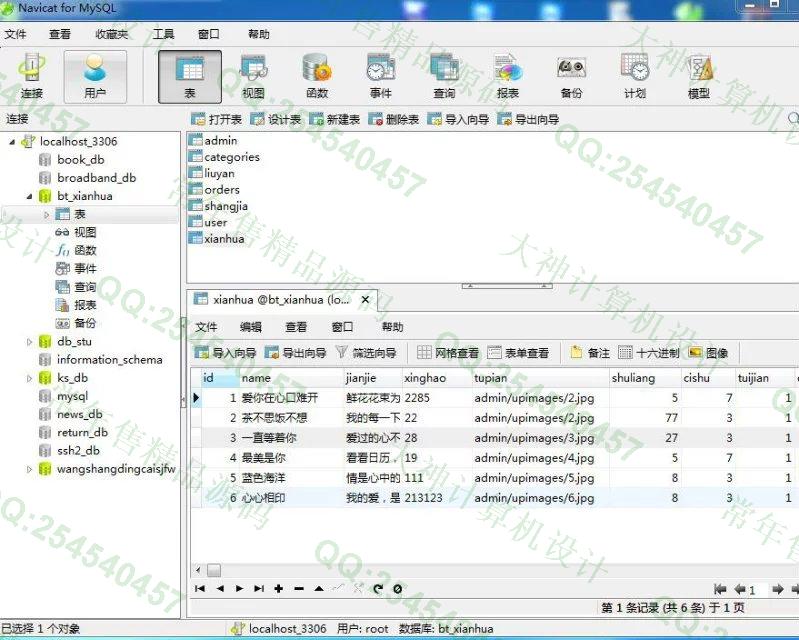Go to first record navigation button

[x=200, y=589]
